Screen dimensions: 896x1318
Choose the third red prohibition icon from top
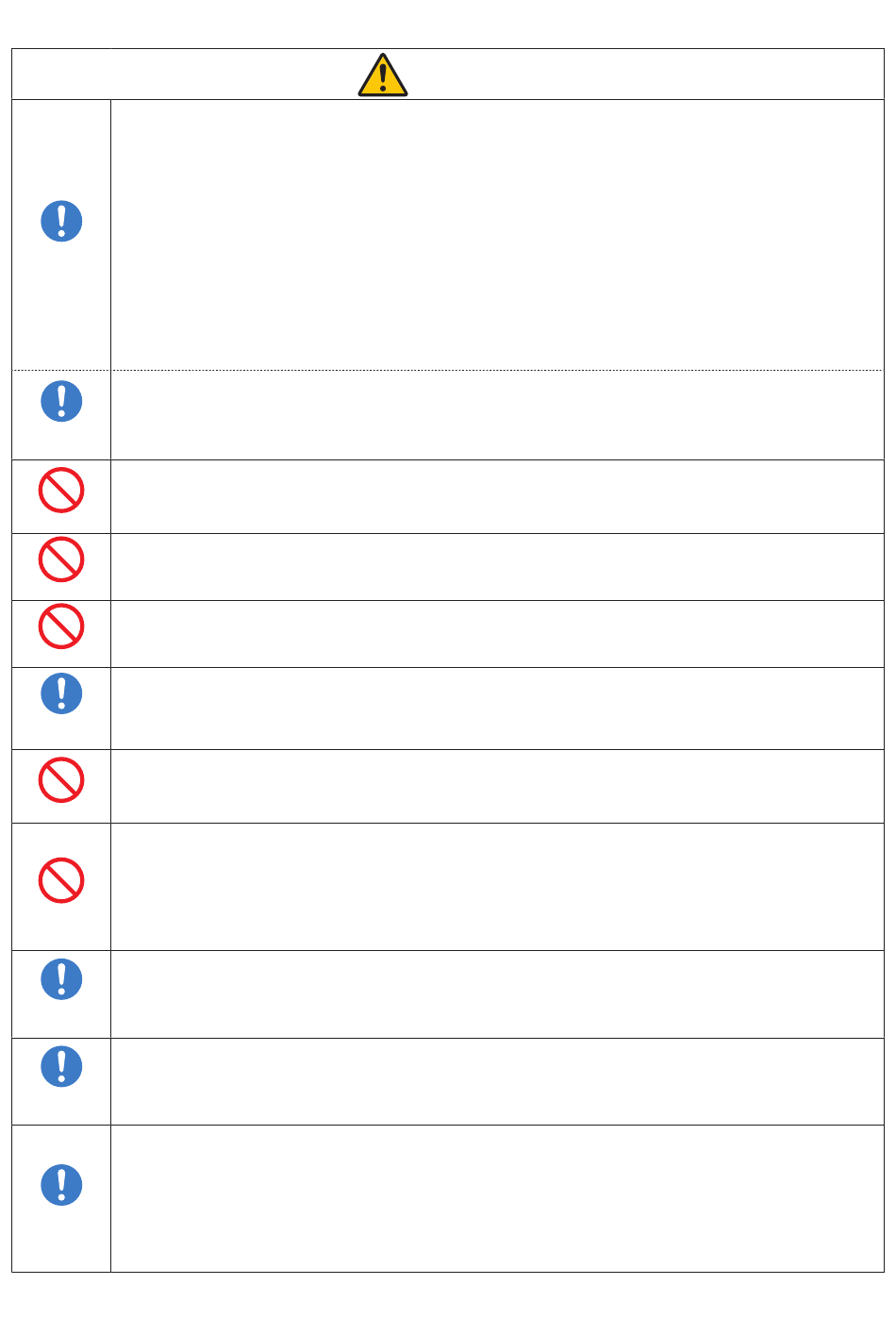61,626
